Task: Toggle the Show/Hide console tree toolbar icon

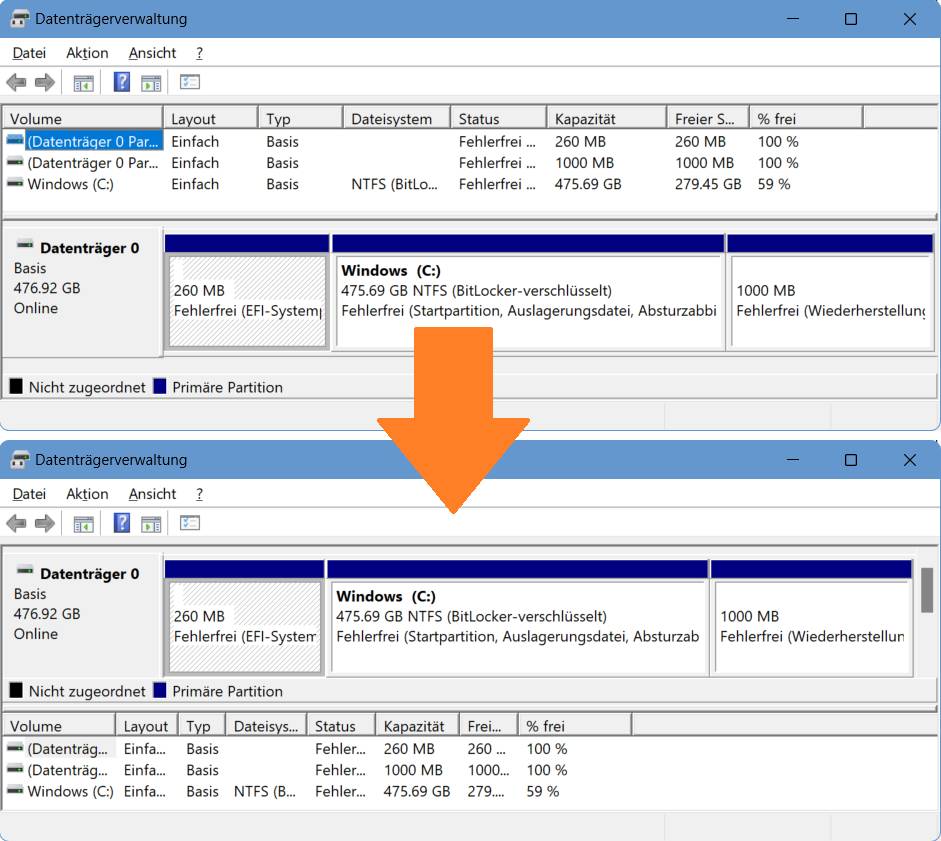Action: click(x=84, y=83)
